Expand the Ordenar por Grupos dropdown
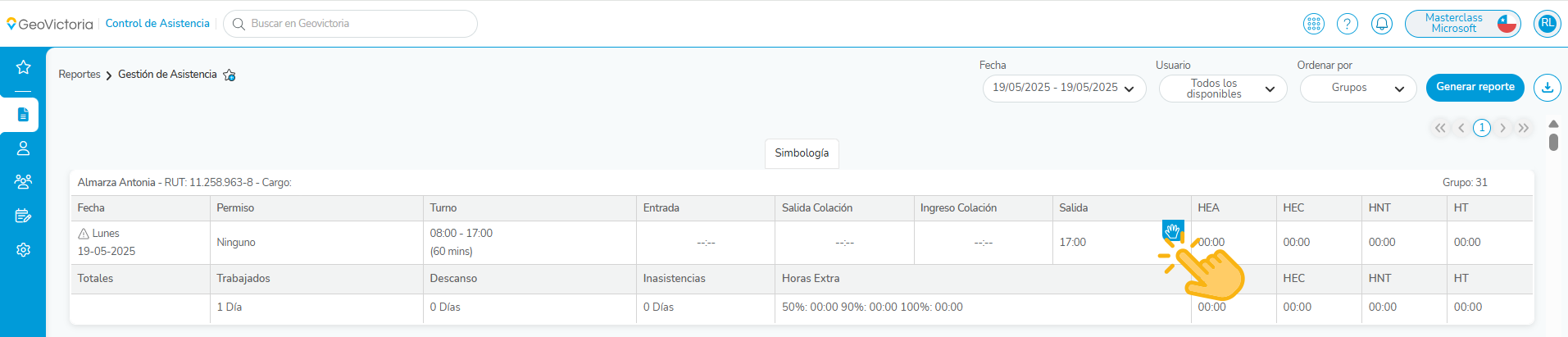 (x=1357, y=88)
